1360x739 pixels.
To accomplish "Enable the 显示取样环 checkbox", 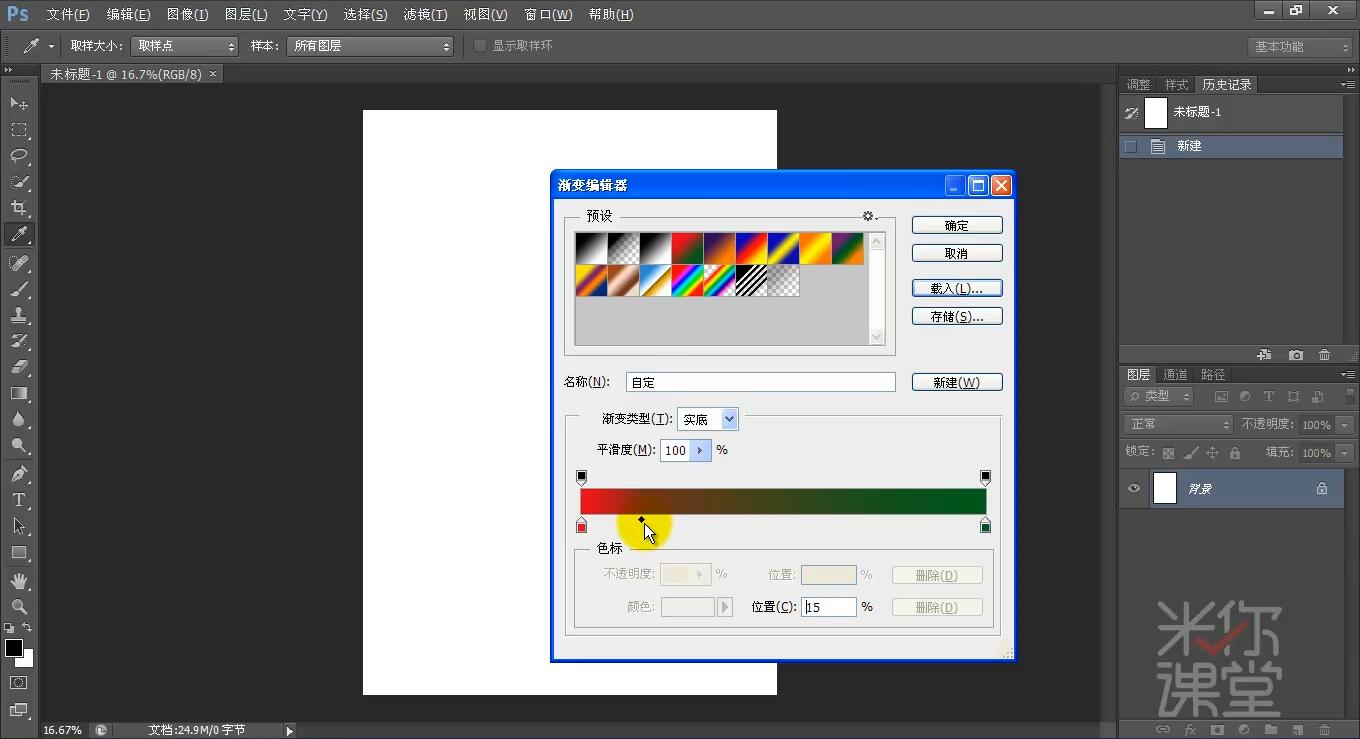I will pos(481,45).
